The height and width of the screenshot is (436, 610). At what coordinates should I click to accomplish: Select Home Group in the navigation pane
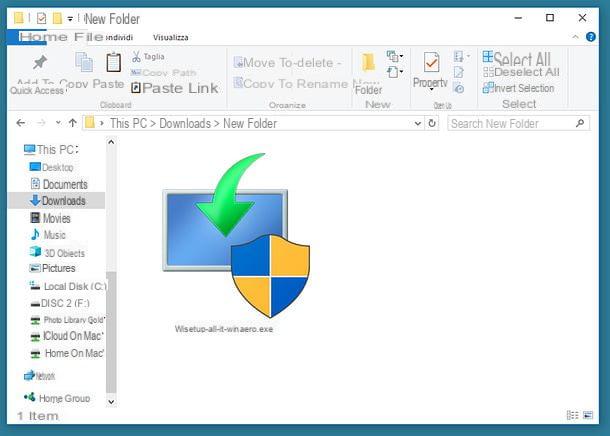click(x=57, y=398)
